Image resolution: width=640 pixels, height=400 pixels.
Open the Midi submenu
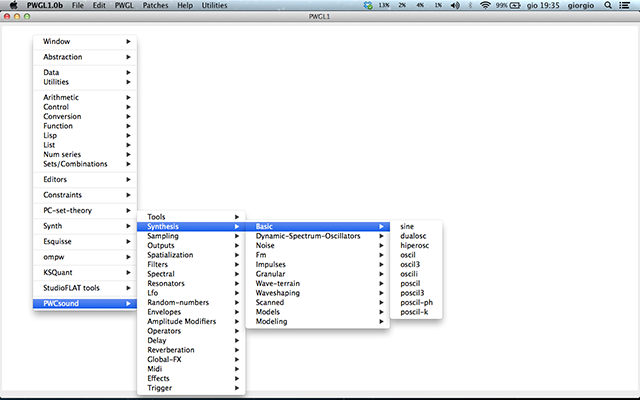pyautogui.click(x=191, y=369)
